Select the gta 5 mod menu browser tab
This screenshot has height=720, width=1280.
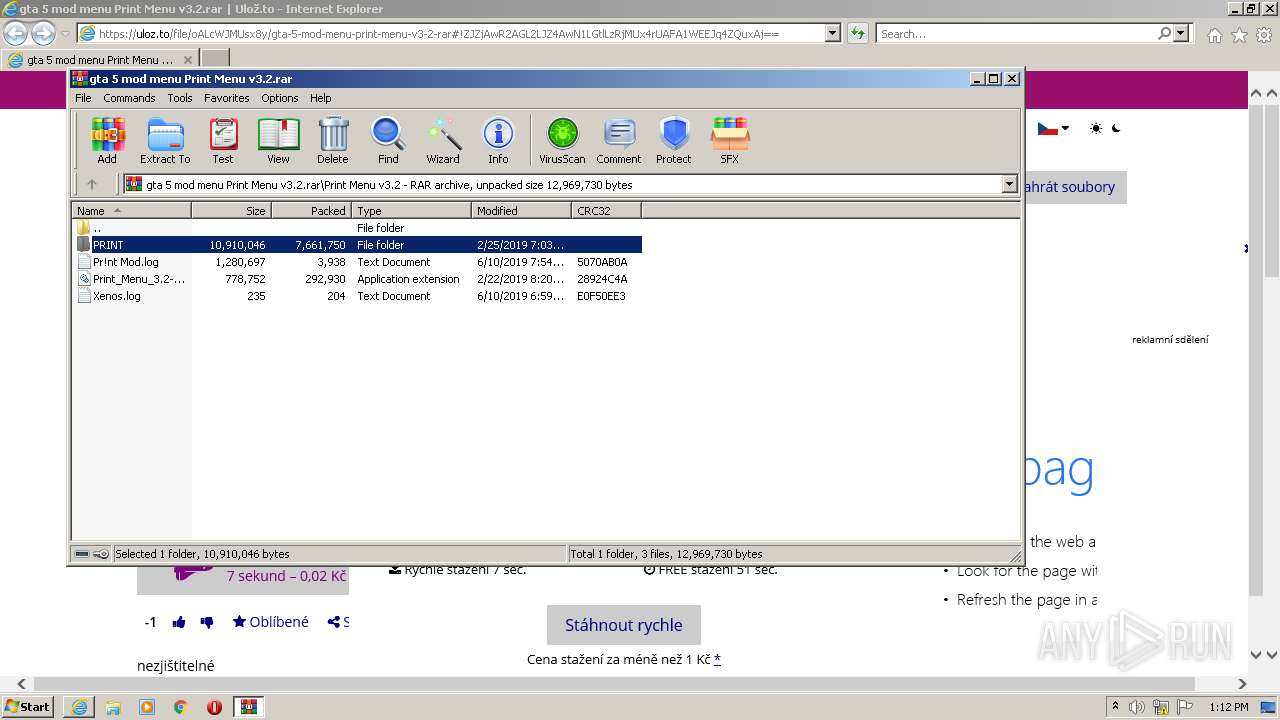(x=100, y=59)
